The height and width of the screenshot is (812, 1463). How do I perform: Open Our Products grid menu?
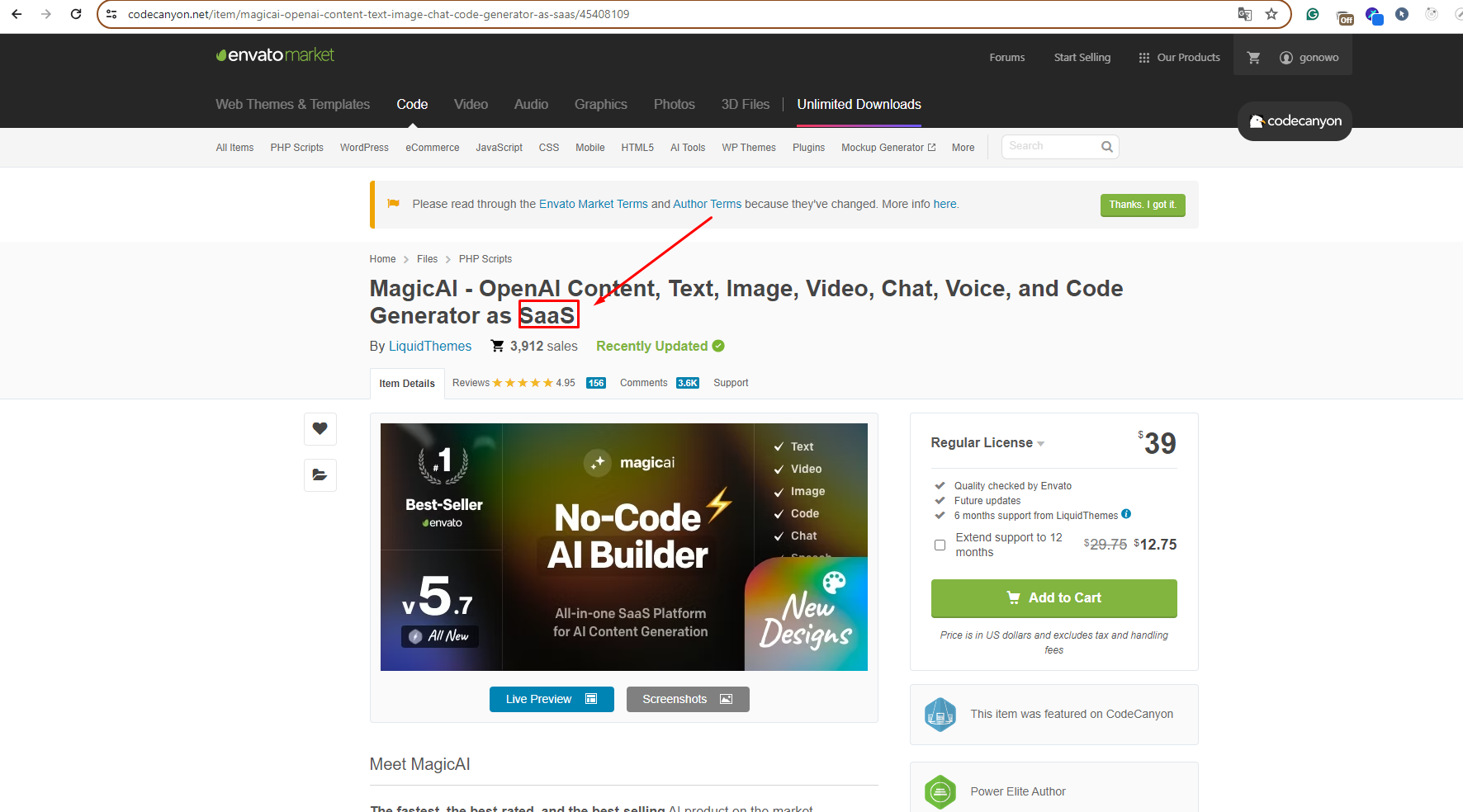[1179, 58]
